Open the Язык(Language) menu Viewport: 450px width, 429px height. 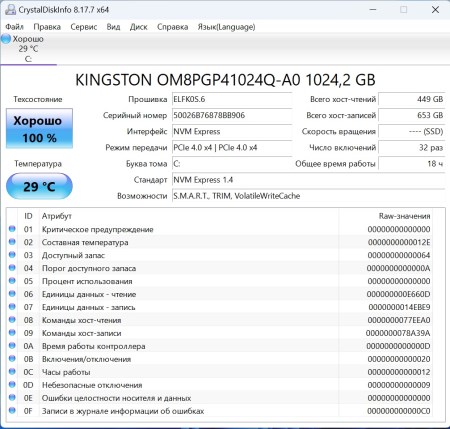click(226, 27)
